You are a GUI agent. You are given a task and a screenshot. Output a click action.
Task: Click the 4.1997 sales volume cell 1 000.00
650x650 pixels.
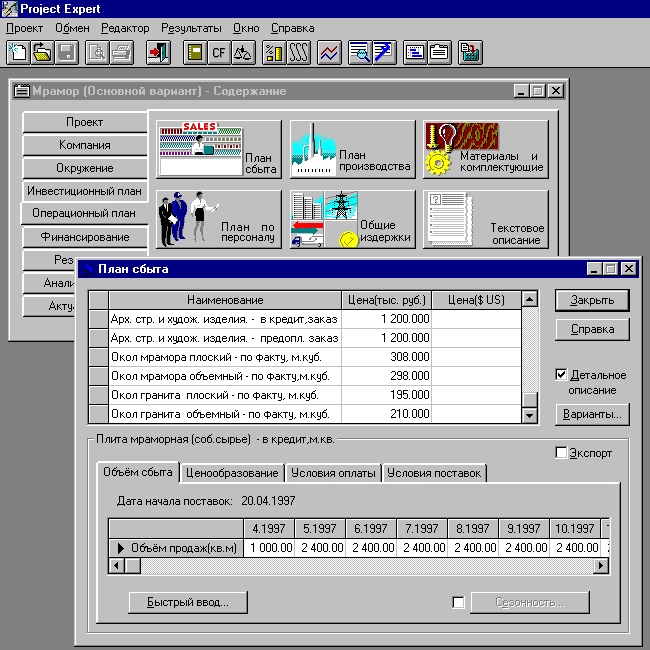pyautogui.click(x=269, y=548)
